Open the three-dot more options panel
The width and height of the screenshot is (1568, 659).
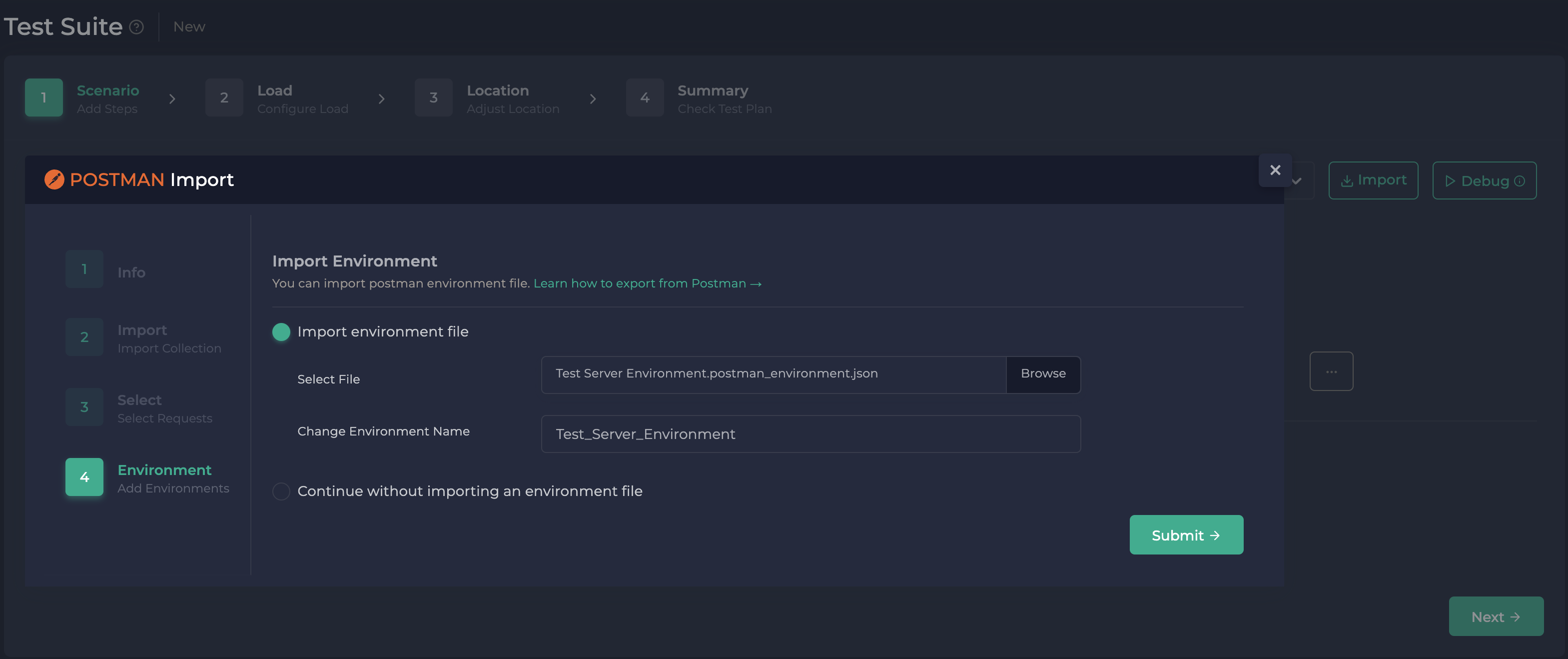pos(1331,371)
